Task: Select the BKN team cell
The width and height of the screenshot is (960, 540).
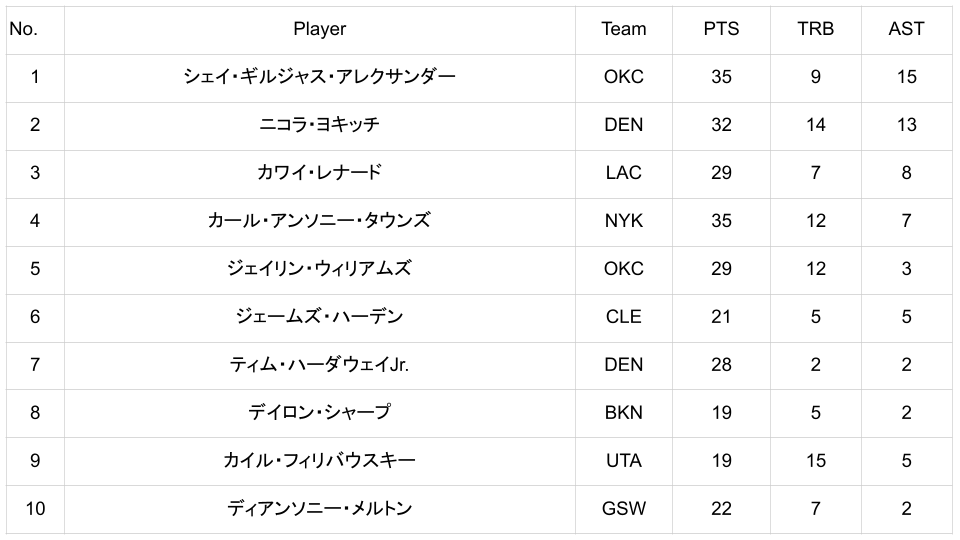Action: [x=623, y=413]
